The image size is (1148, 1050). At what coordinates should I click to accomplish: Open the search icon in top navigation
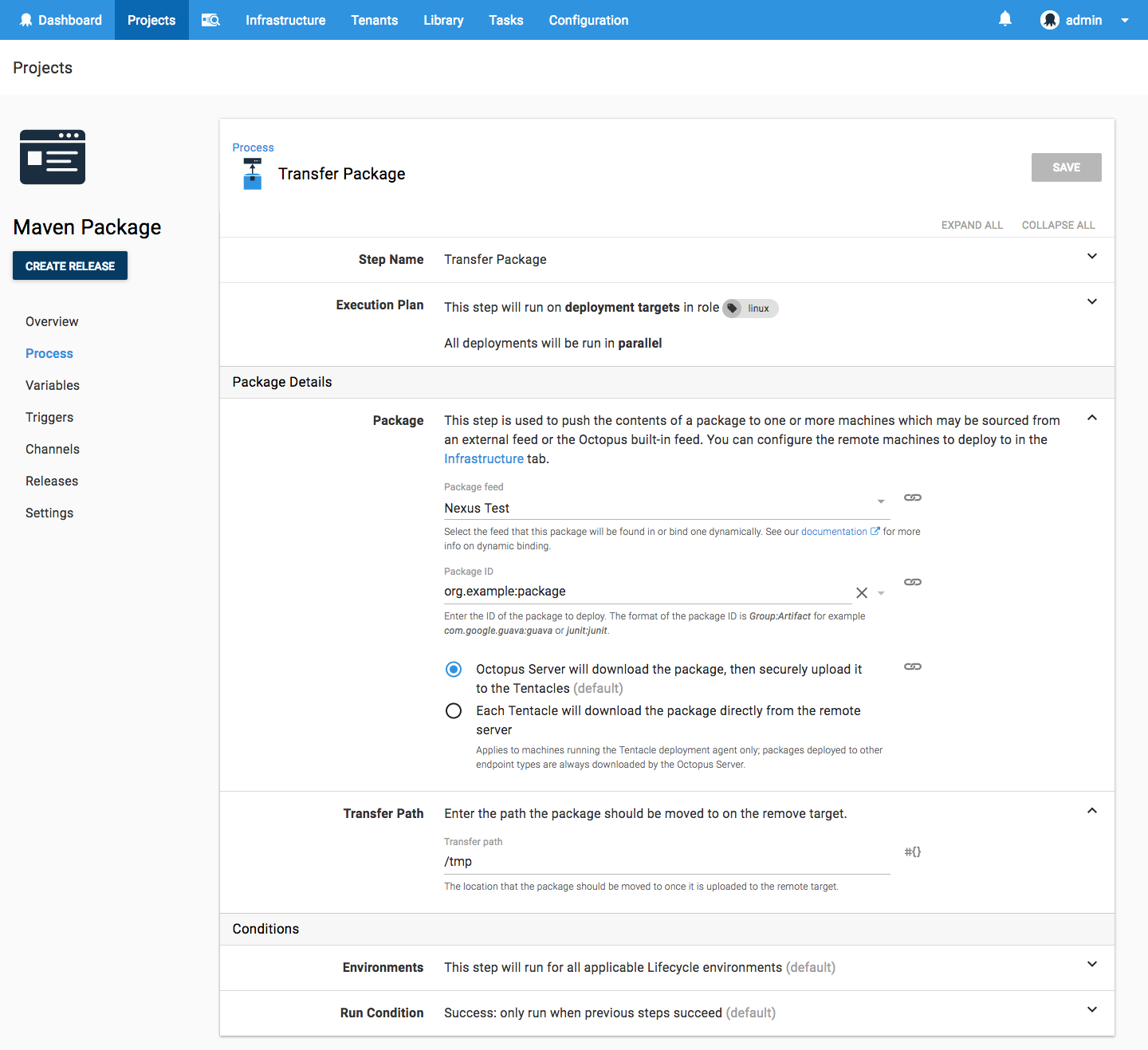(210, 20)
